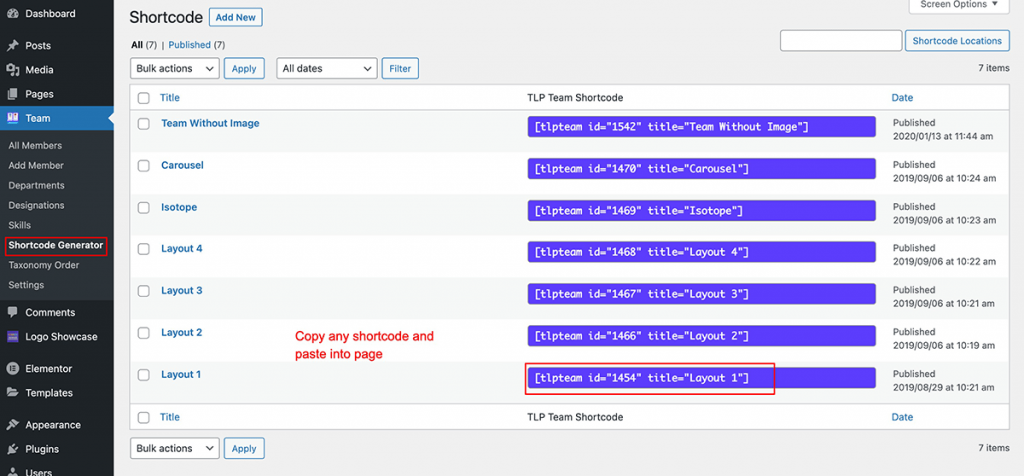Open the bottom Bulk actions dropdown
Screen dimensions: 1024x476
pyautogui.click(x=175, y=449)
